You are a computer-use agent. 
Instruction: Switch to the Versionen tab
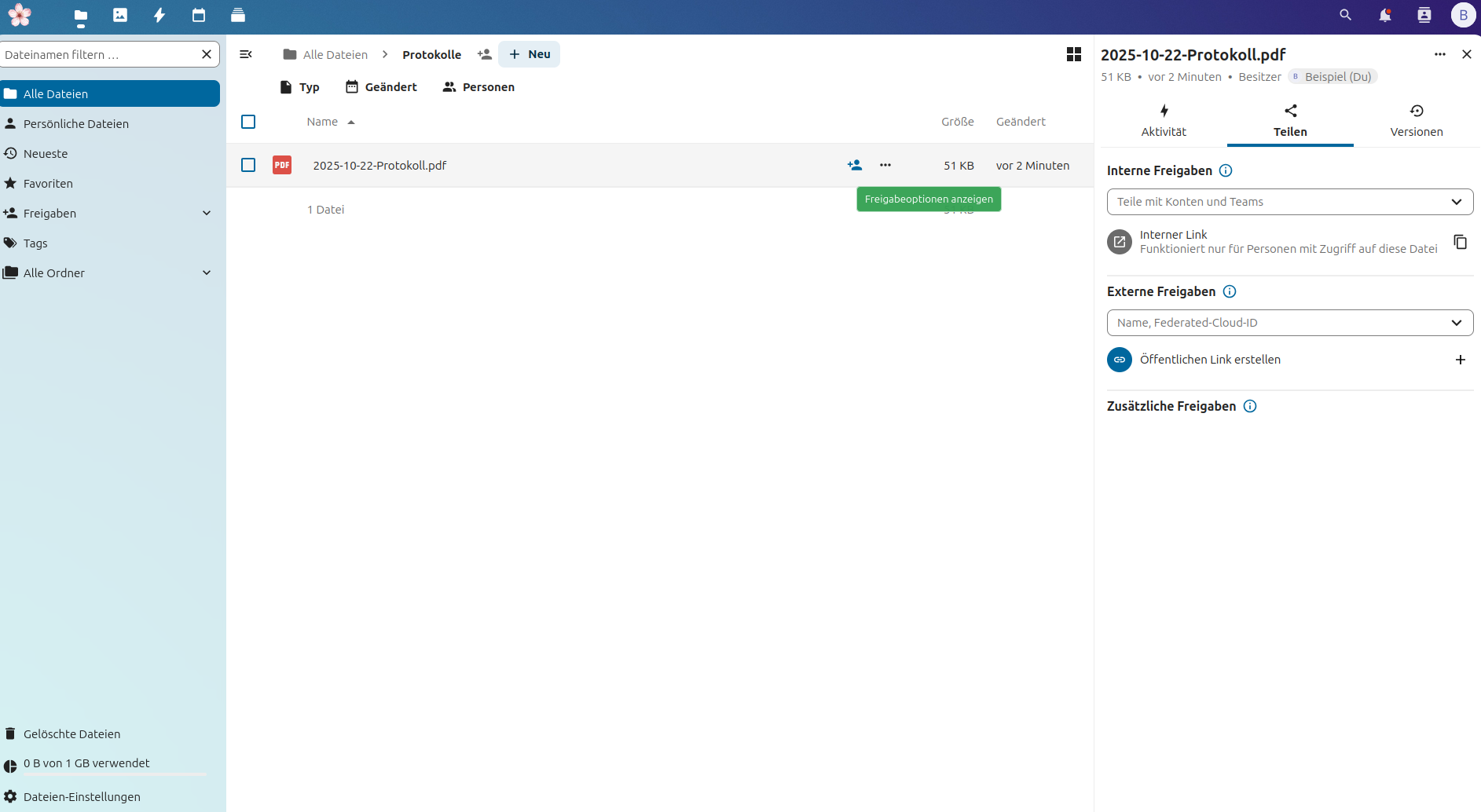1416,122
